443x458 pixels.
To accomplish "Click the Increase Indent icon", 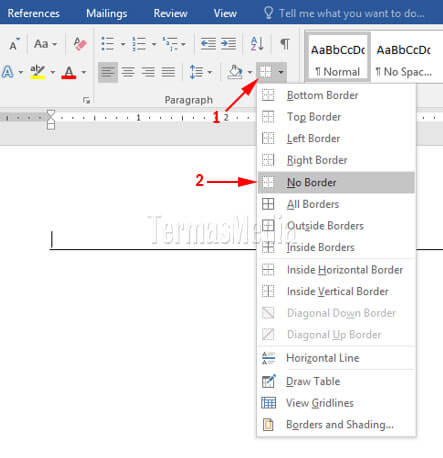I will pos(228,44).
